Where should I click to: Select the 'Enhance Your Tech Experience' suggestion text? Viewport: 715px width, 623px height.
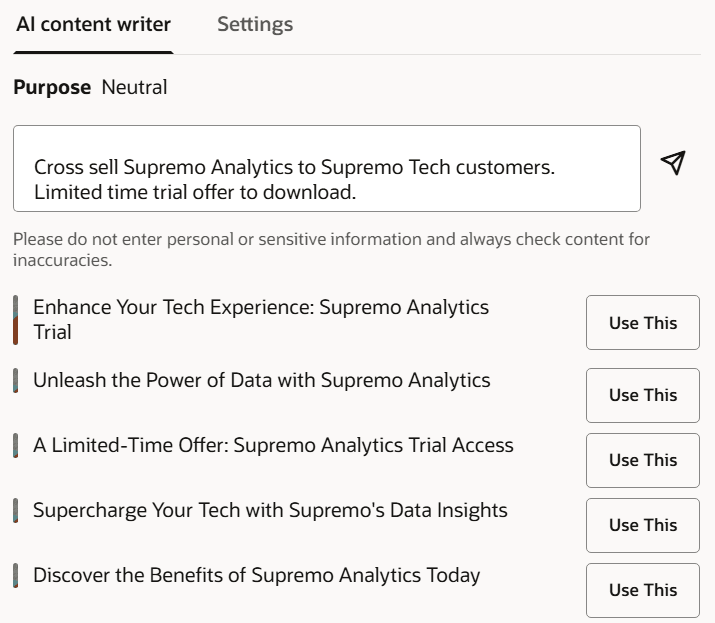pos(261,319)
